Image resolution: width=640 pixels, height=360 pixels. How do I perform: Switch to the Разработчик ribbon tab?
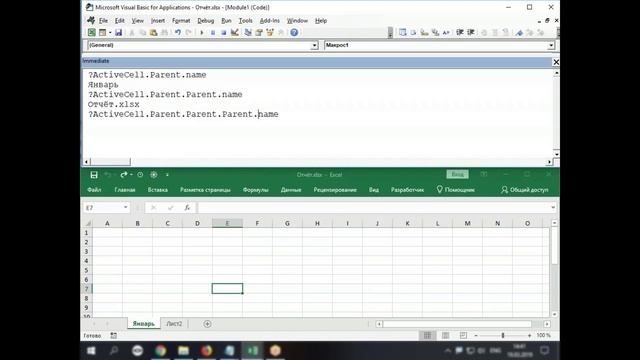pyautogui.click(x=407, y=190)
